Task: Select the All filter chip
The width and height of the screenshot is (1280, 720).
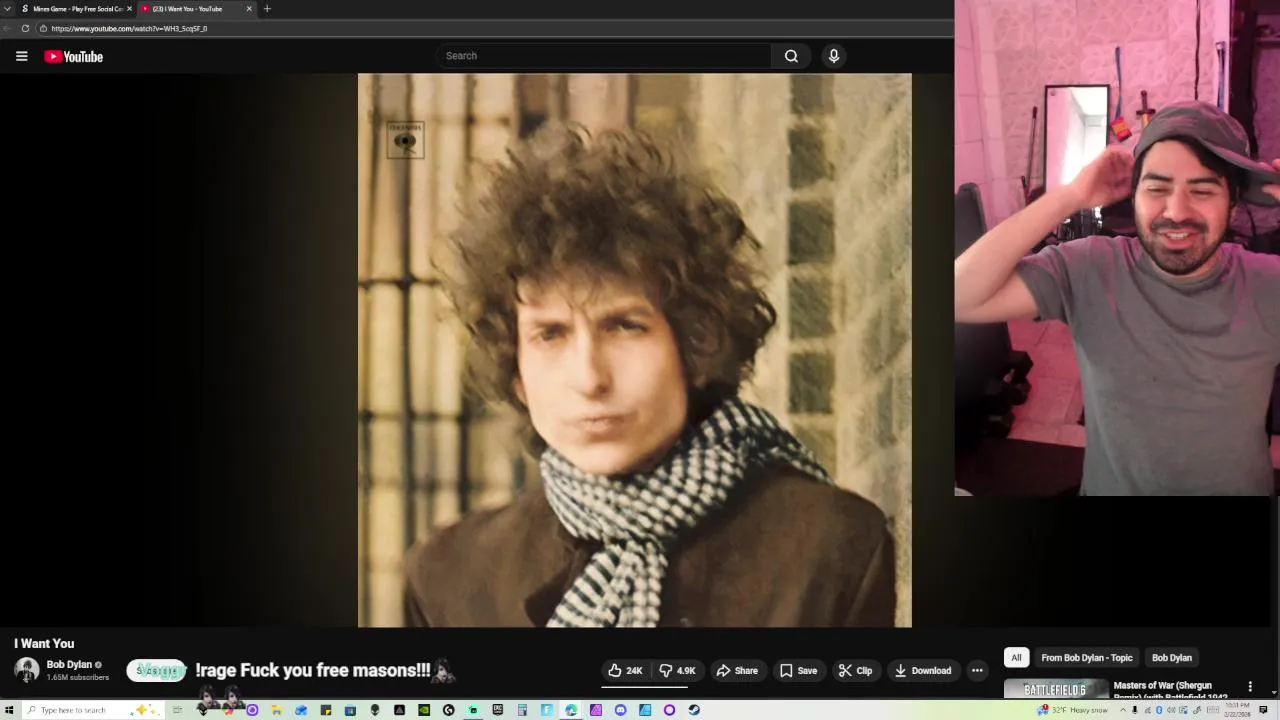Action: pos(1016,658)
